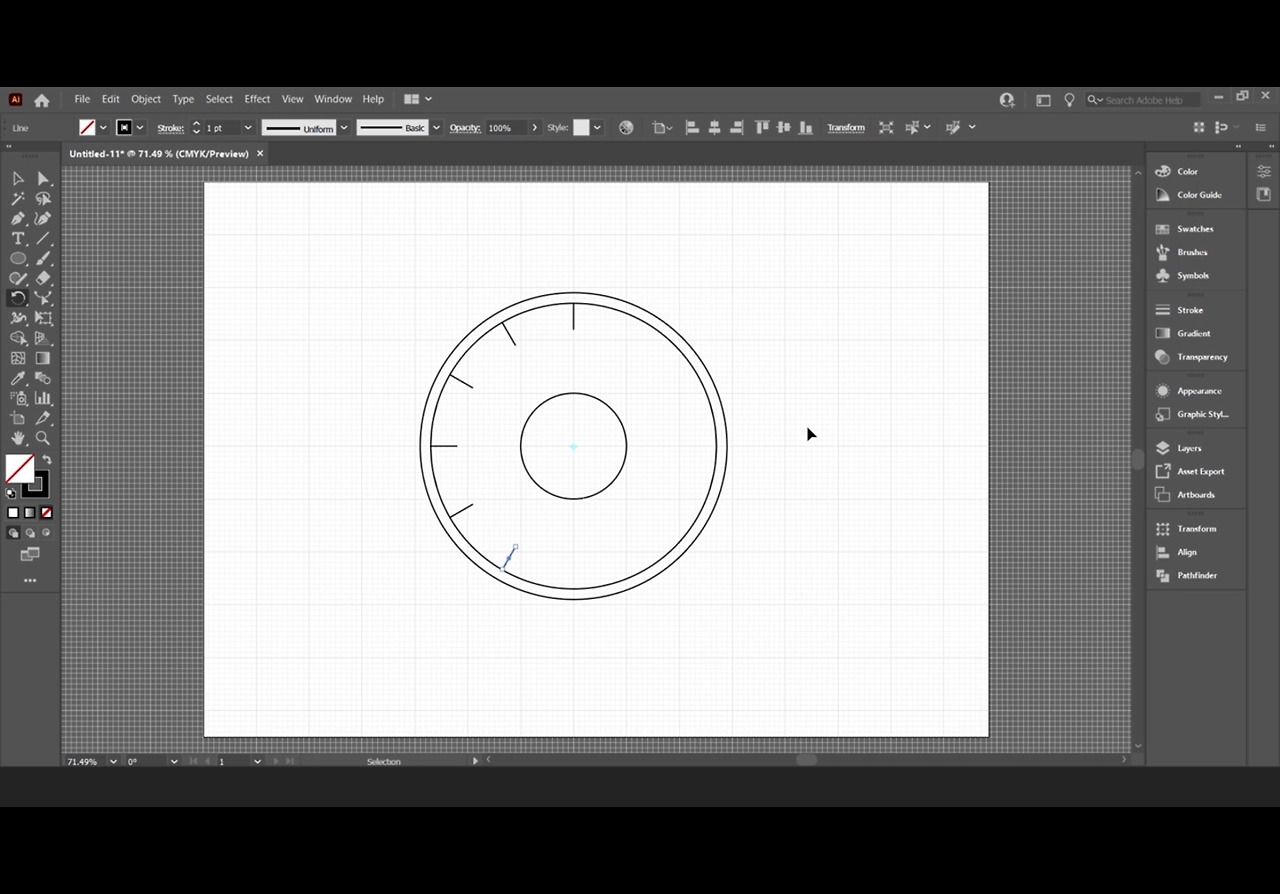Choose the Paintbrush tool
Viewport: 1280px width, 894px height.
tap(43, 258)
